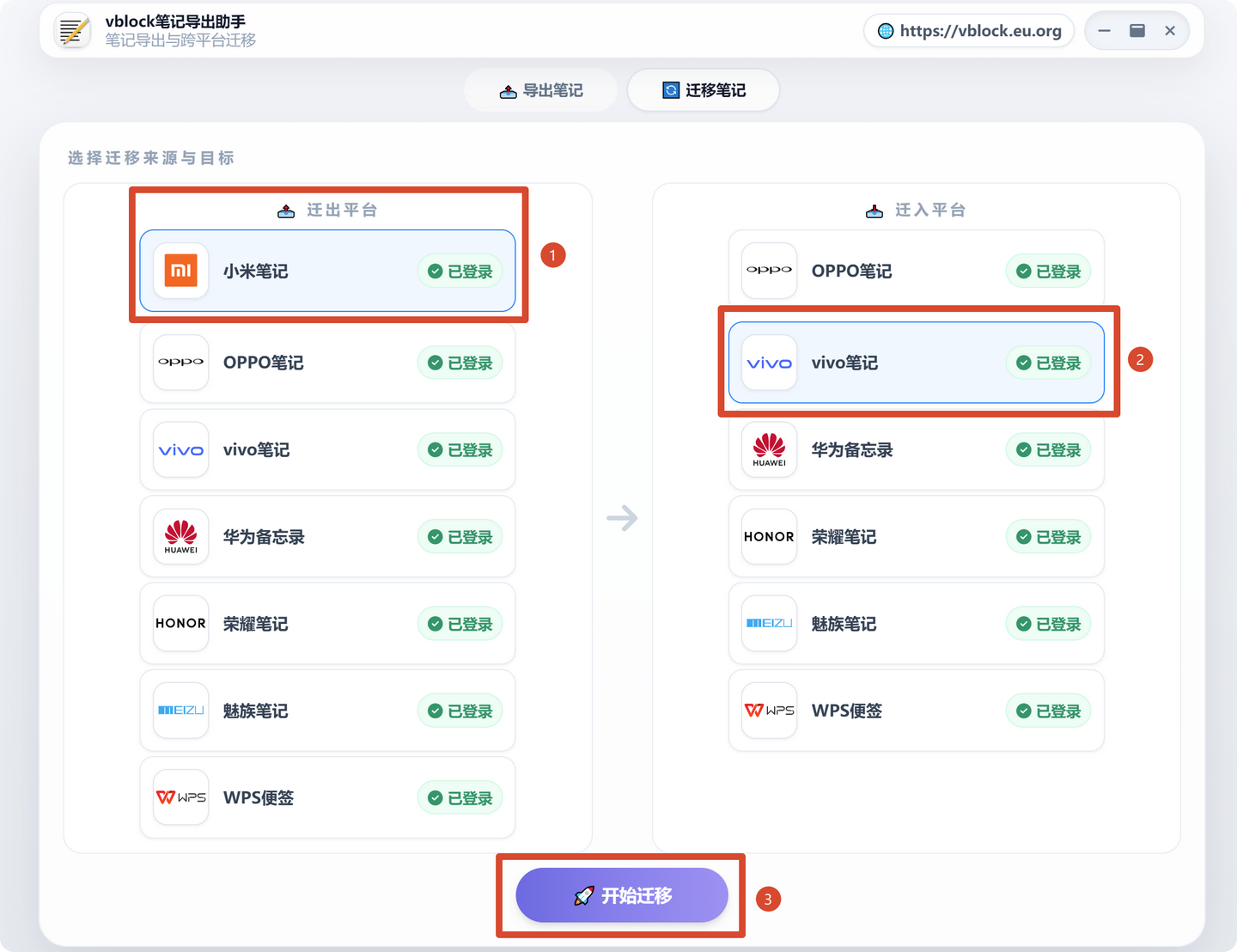Viewport: 1237px width, 952px height.
Task: Click the Xiaomi MI logo in source list
Action: pos(180,271)
